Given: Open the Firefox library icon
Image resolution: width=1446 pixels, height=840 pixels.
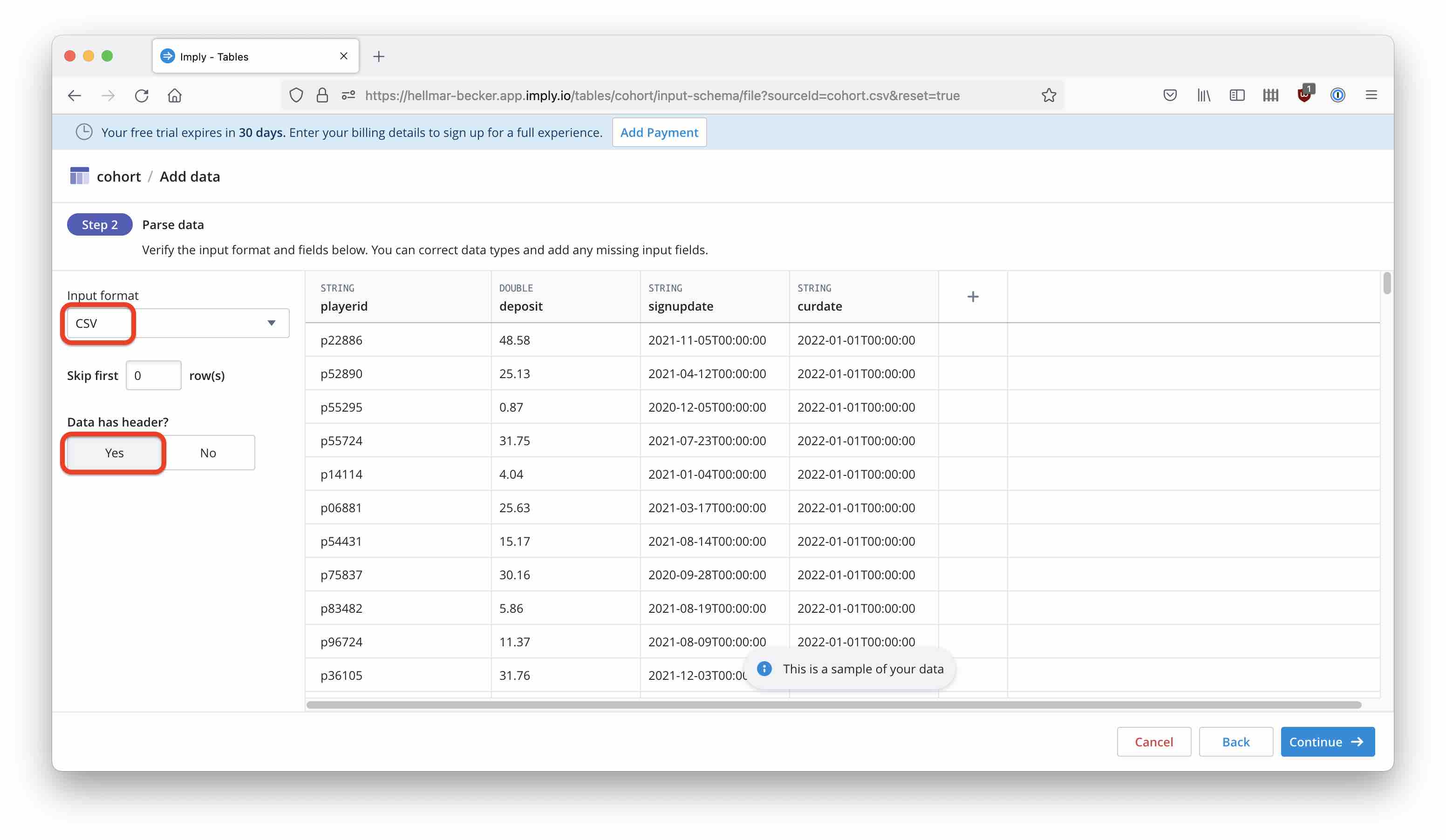Looking at the screenshot, I should pos(1203,95).
